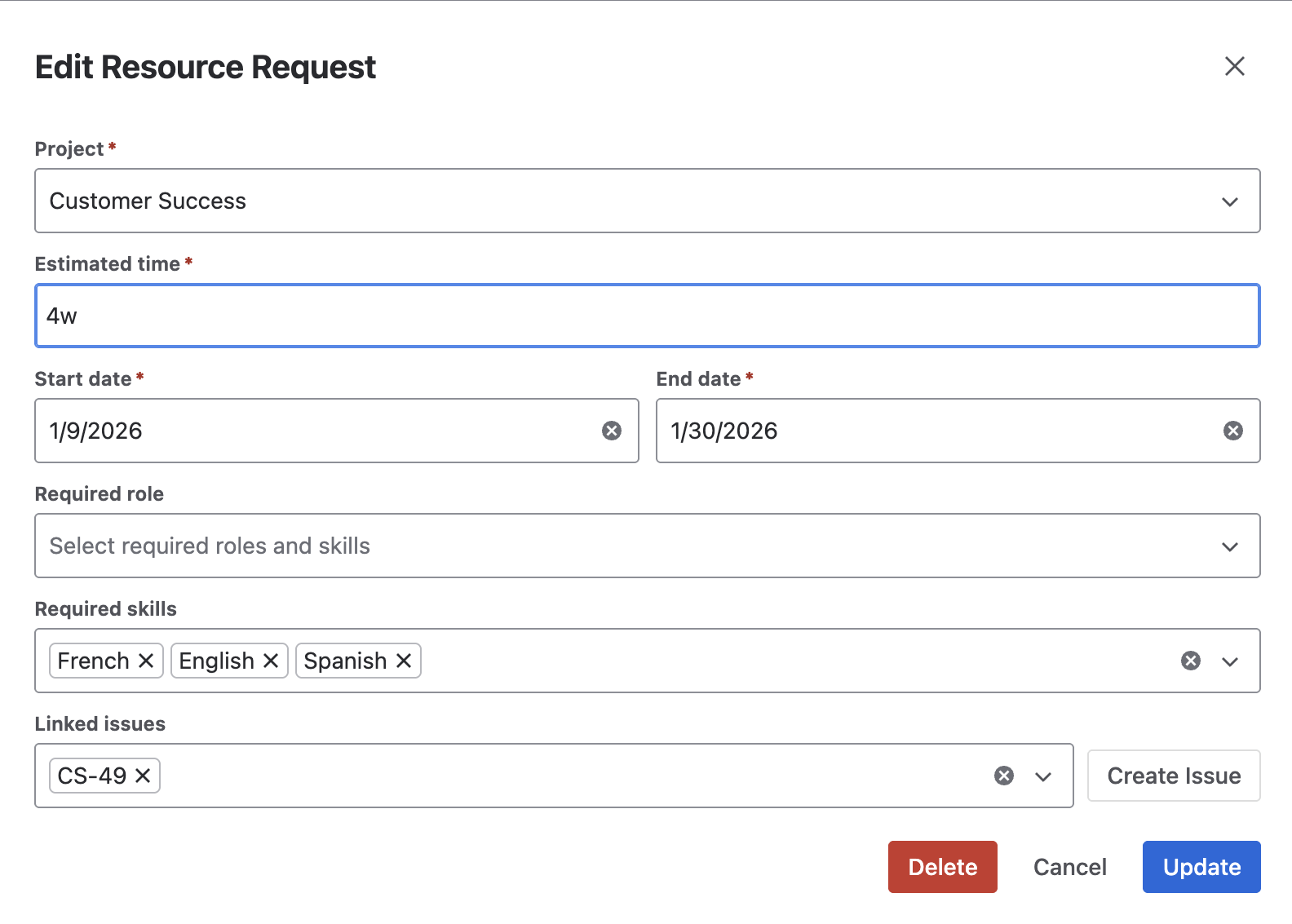Remove the CS-49 linked issue tag
Screen dimensions: 1292x924
pos(143,776)
